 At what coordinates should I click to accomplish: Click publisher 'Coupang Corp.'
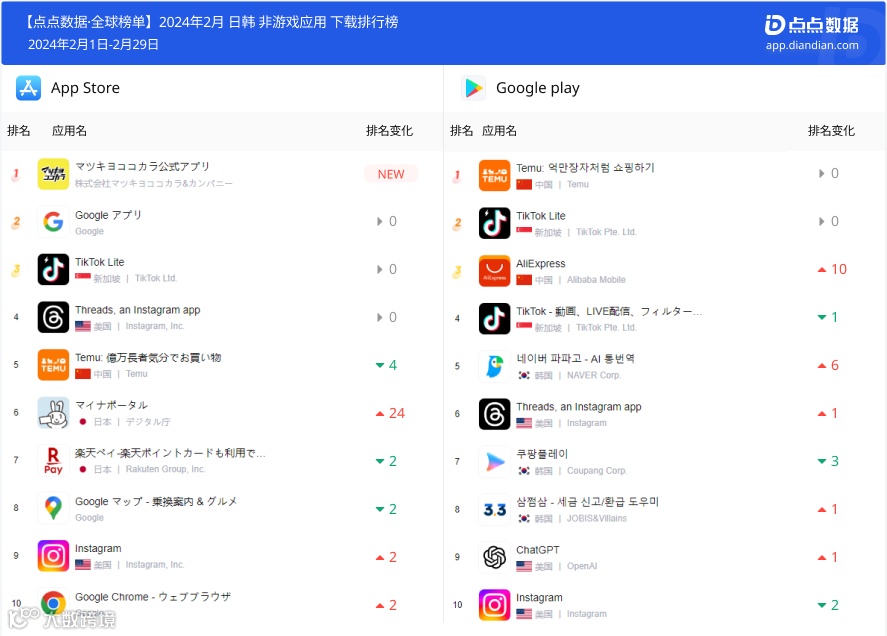coord(596,471)
